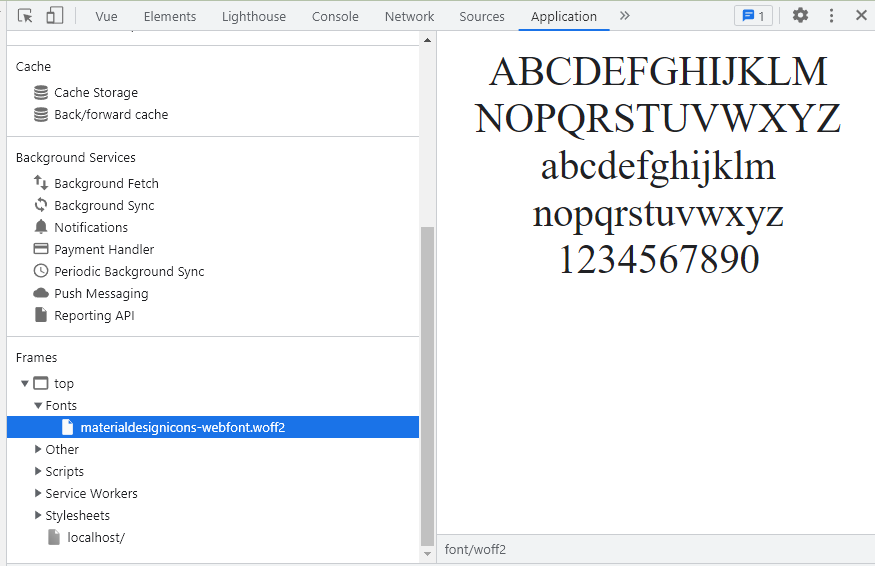Viewport: 875px width, 566px height.
Task: Click the top frame window icon
Action: tap(41, 383)
